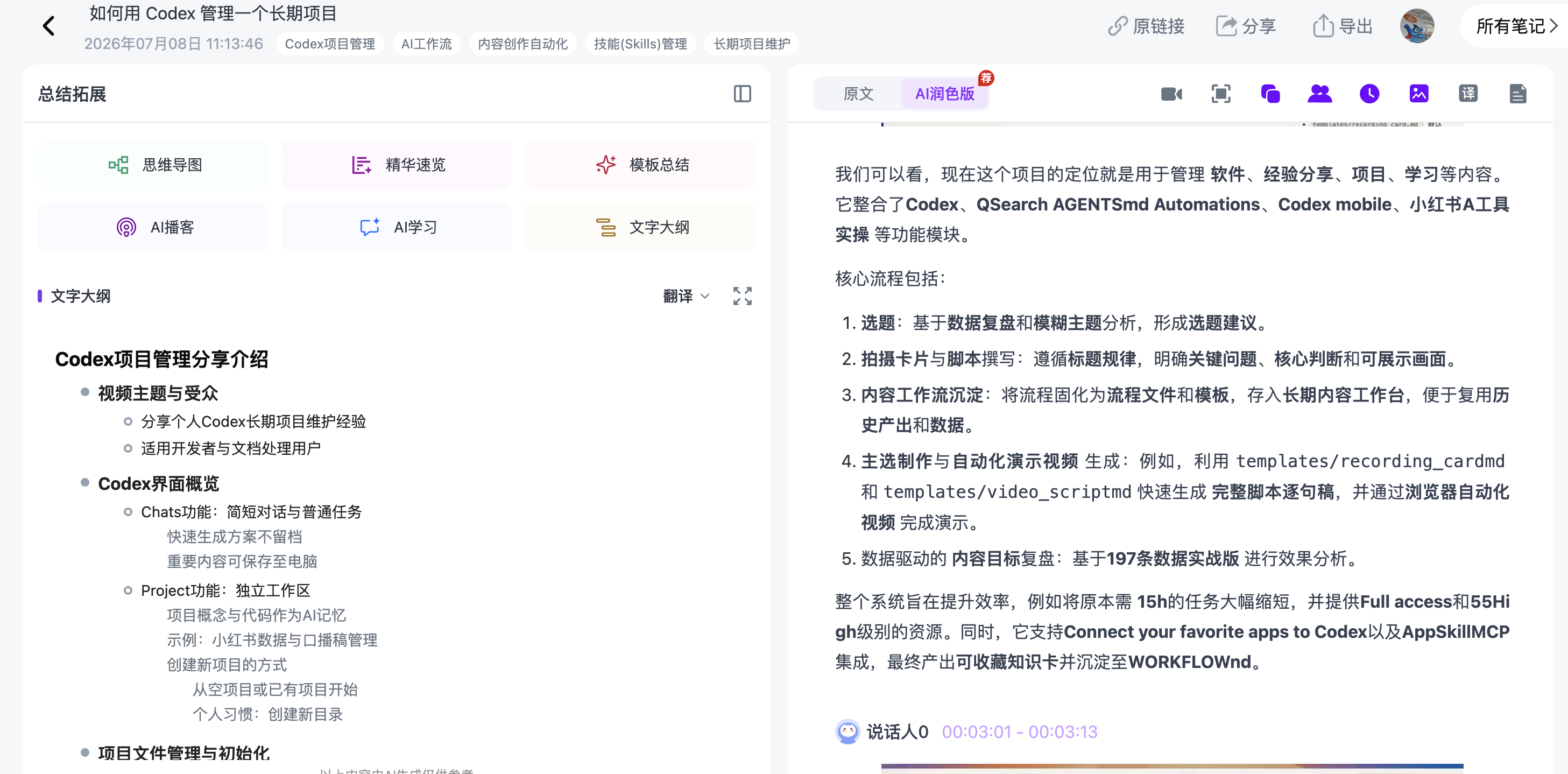This screenshot has width=1568, height=774.
Task: Jump to timestamp 00:03:01 - 00:03:13
Action: (1020, 731)
